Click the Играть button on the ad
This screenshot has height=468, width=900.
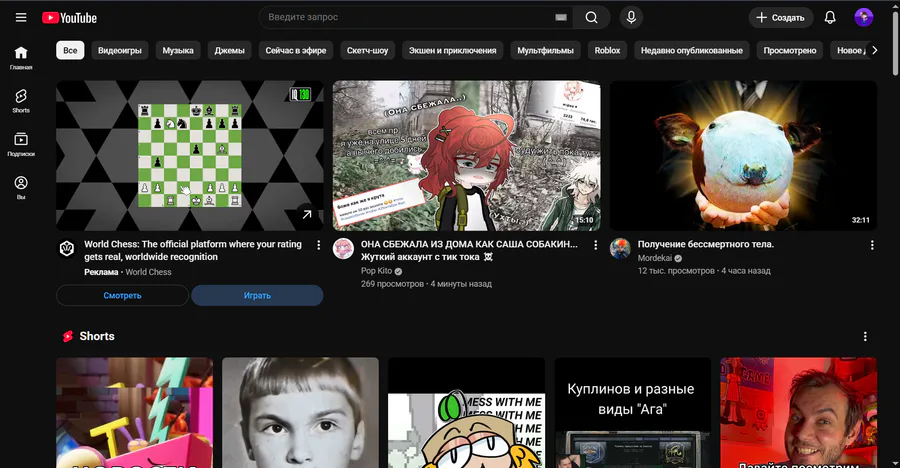point(257,295)
